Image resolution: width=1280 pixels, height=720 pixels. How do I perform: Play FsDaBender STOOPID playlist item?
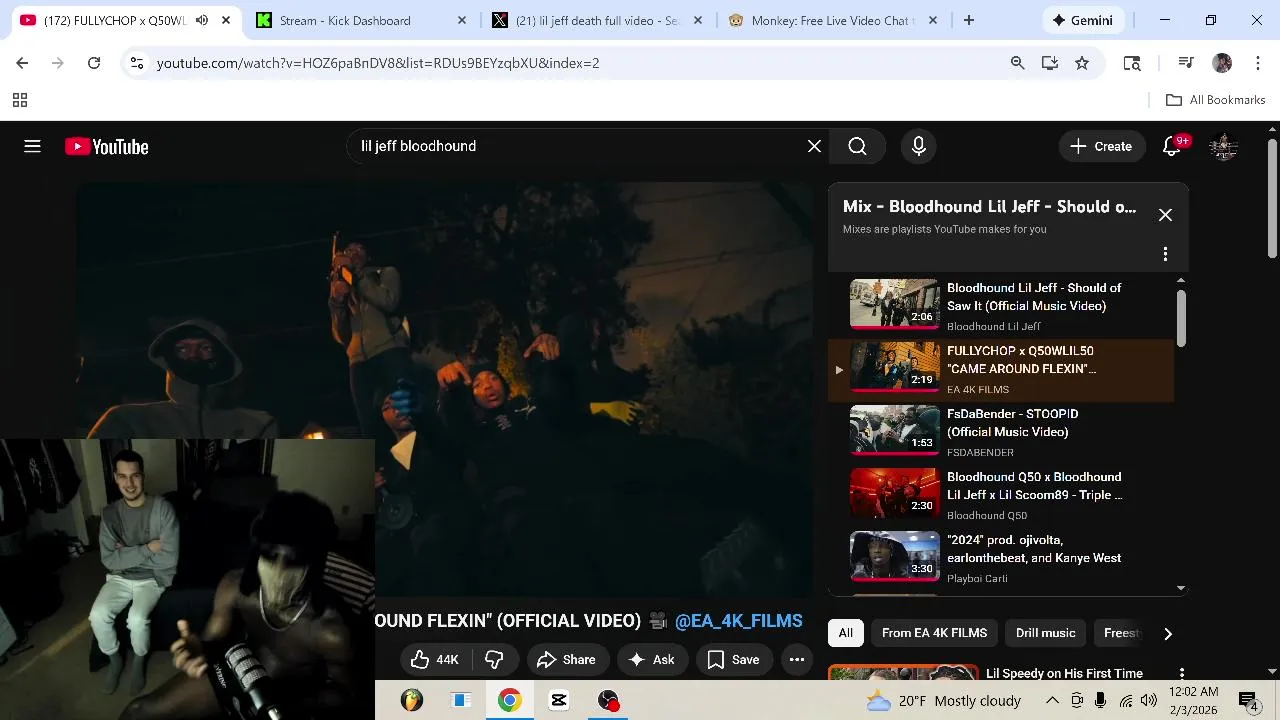pyautogui.click(x=1001, y=431)
